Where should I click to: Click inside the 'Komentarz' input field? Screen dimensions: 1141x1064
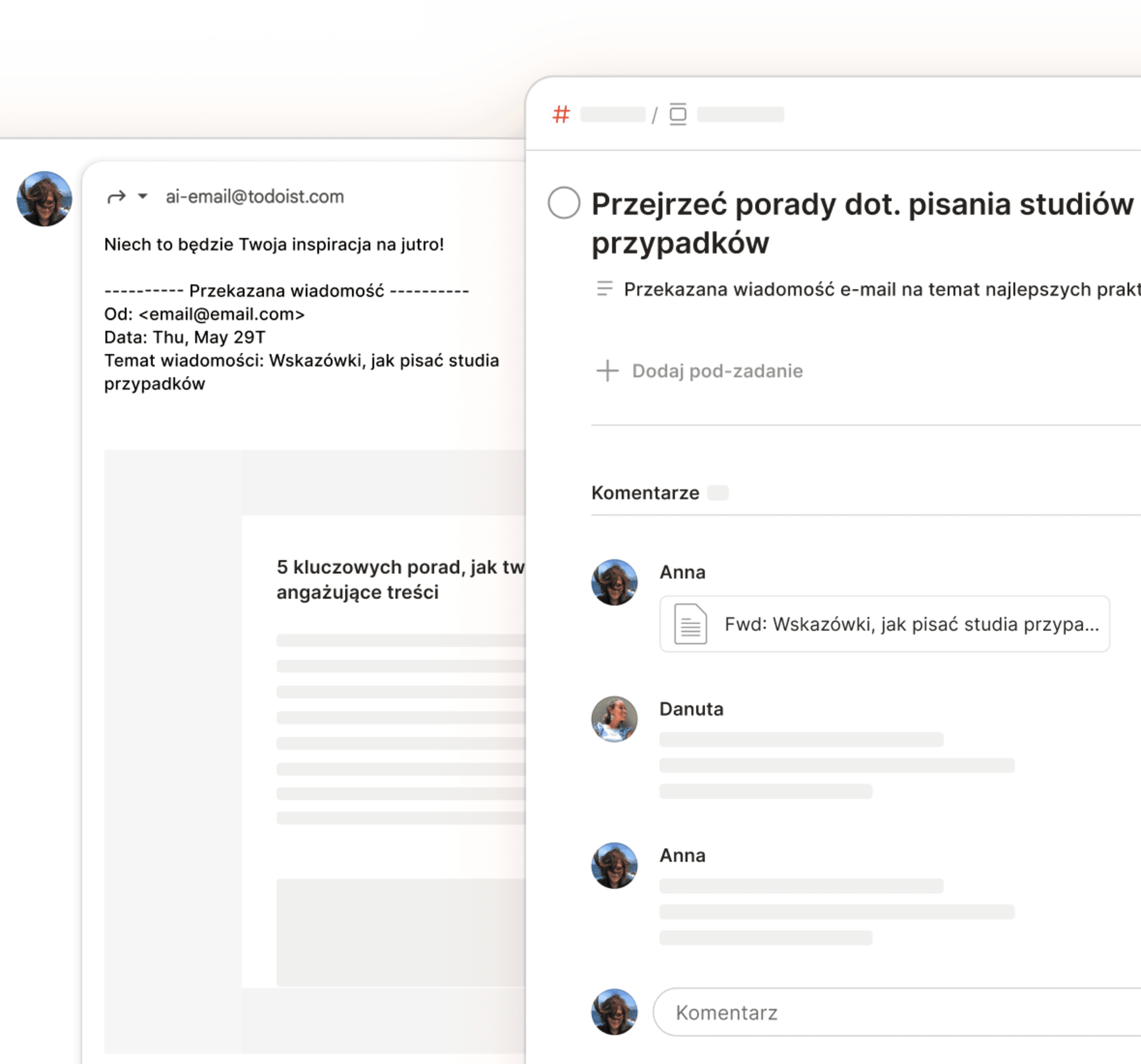point(895,1013)
